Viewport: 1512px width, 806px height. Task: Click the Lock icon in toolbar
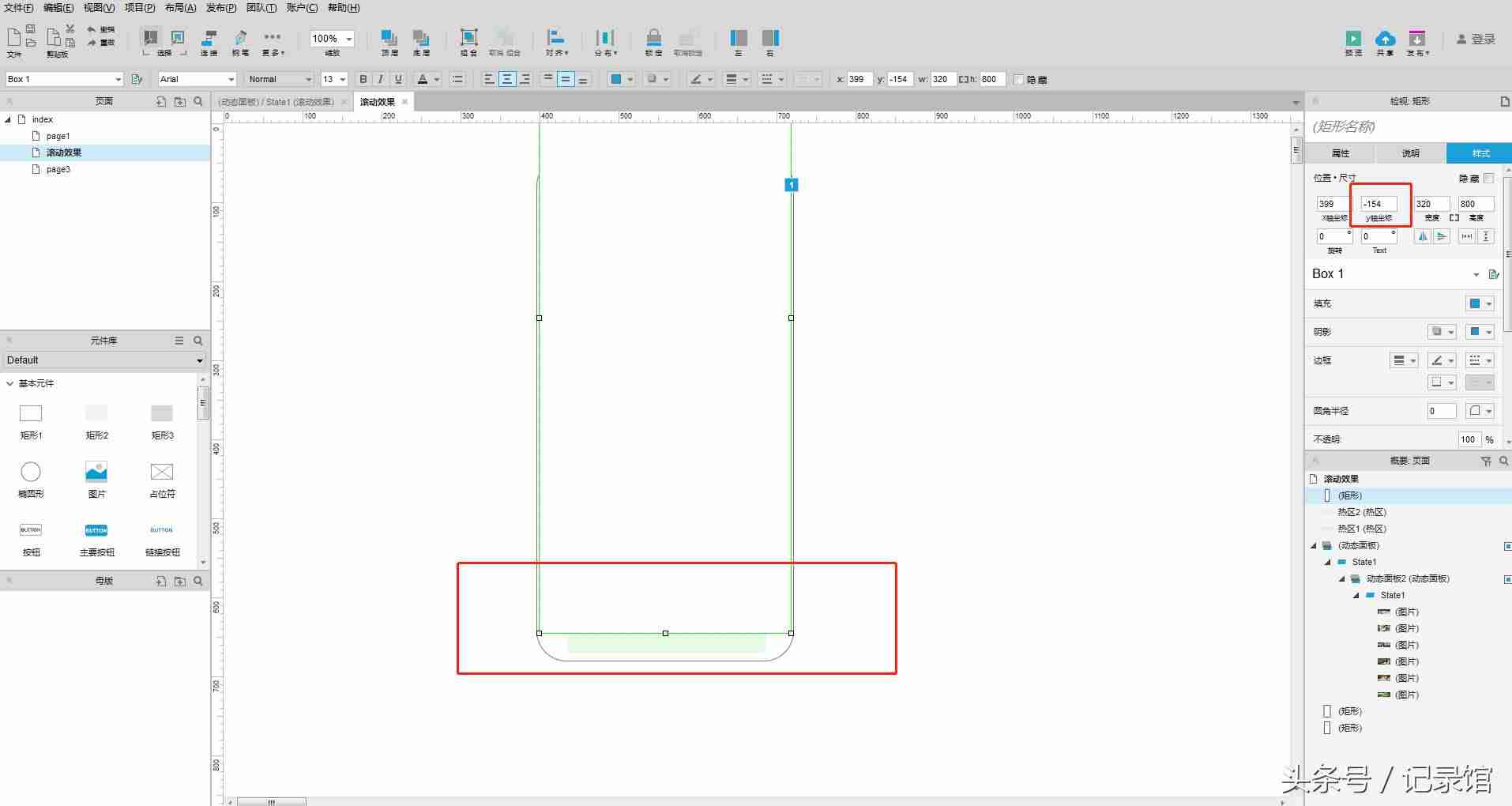(x=653, y=38)
